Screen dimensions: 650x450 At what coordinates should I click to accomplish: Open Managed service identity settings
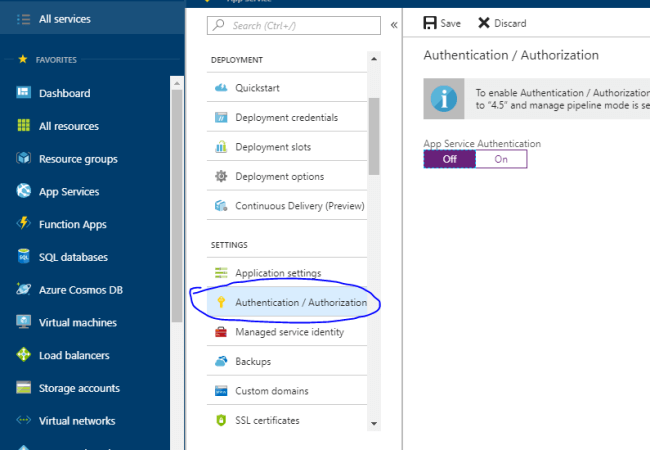coord(287,332)
